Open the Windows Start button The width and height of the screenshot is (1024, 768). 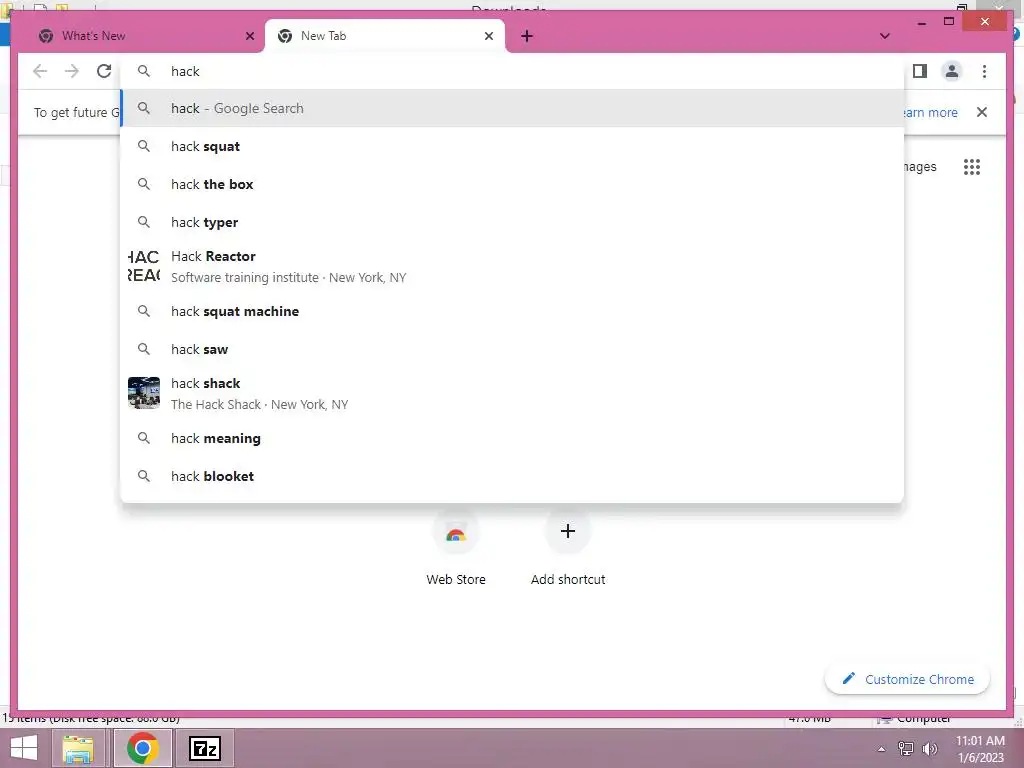(x=24, y=748)
